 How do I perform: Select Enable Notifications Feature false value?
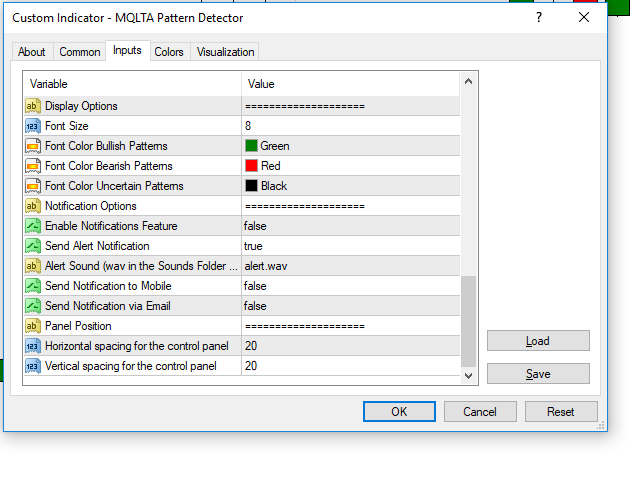click(x=255, y=226)
